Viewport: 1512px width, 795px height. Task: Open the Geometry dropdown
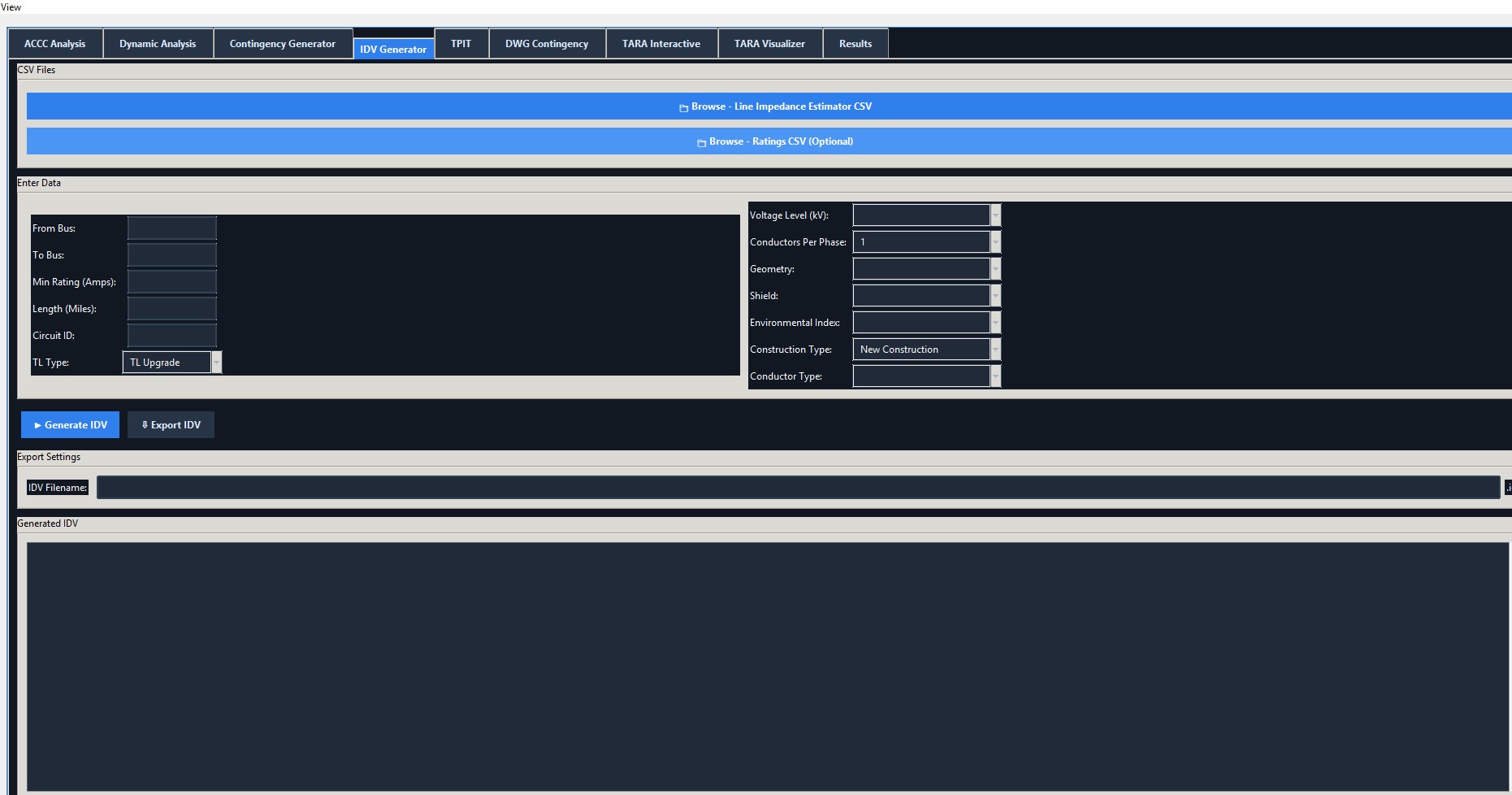(927, 269)
